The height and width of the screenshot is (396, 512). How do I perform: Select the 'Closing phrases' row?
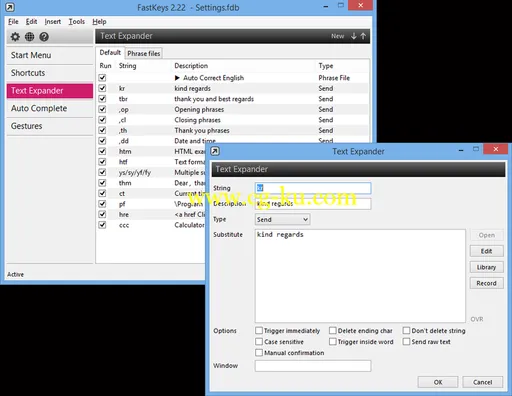(x=233, y=120)
